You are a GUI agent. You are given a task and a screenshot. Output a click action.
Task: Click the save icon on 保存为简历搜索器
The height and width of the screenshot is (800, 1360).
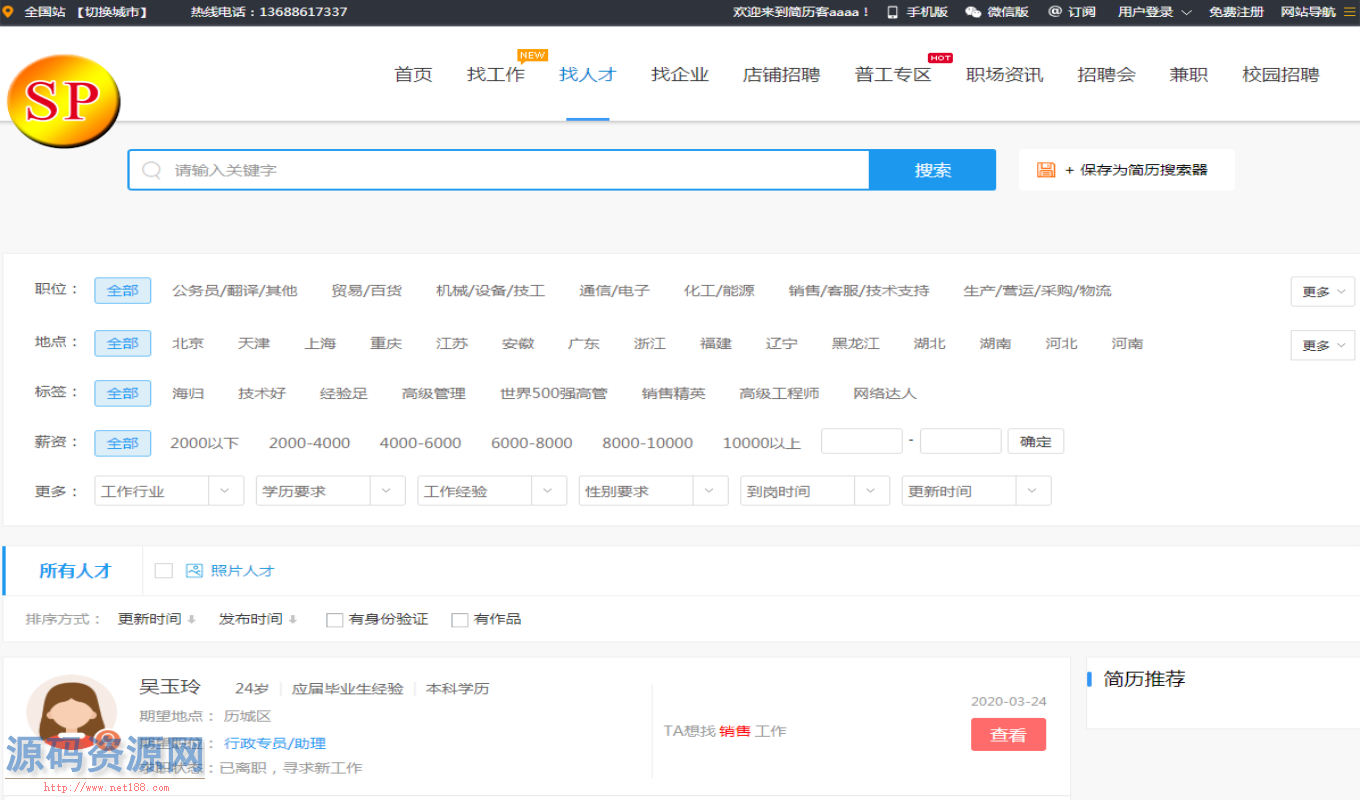(x=1045, y=170)
